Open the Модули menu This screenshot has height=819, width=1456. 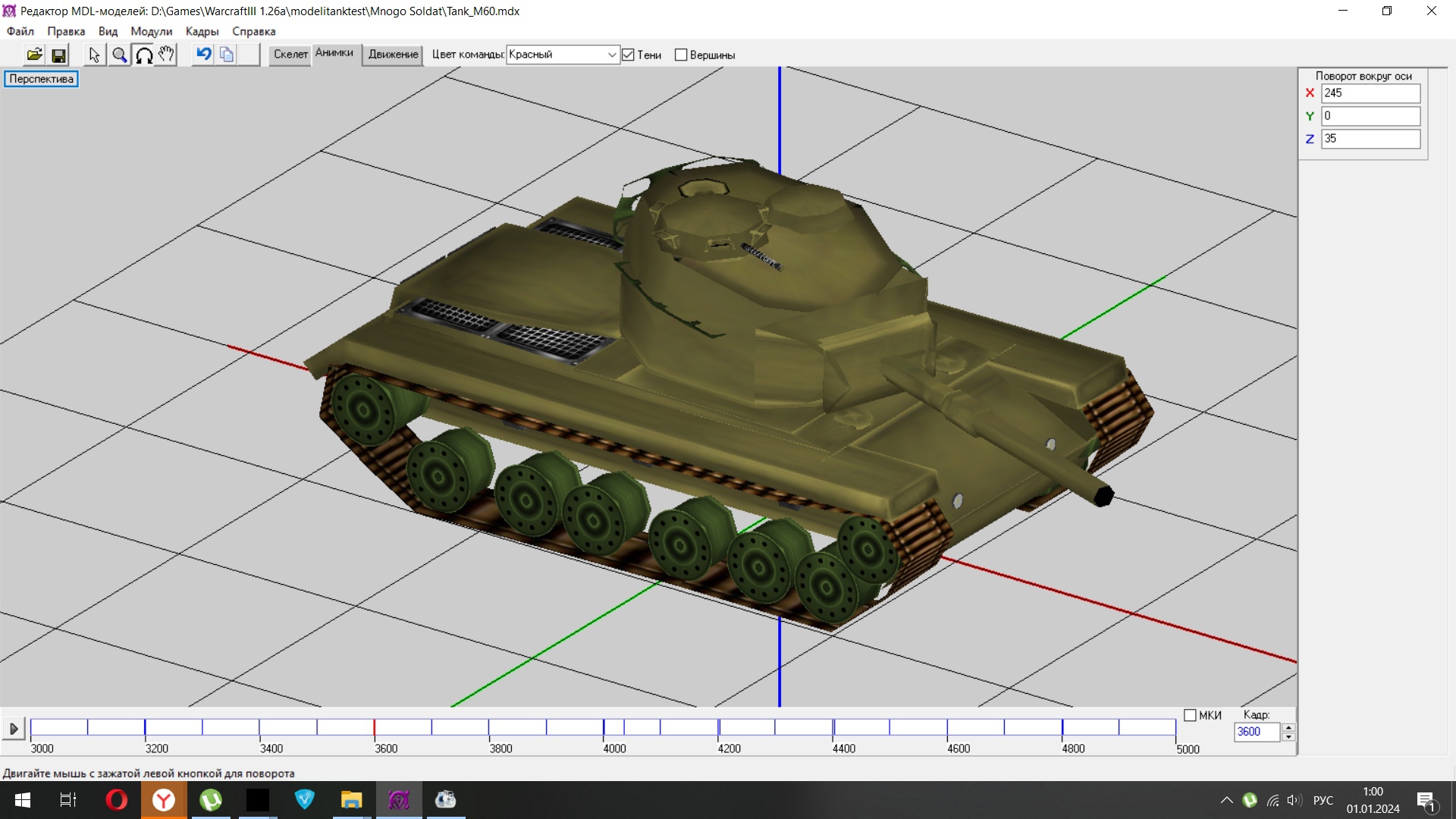(x=151, y=31)
